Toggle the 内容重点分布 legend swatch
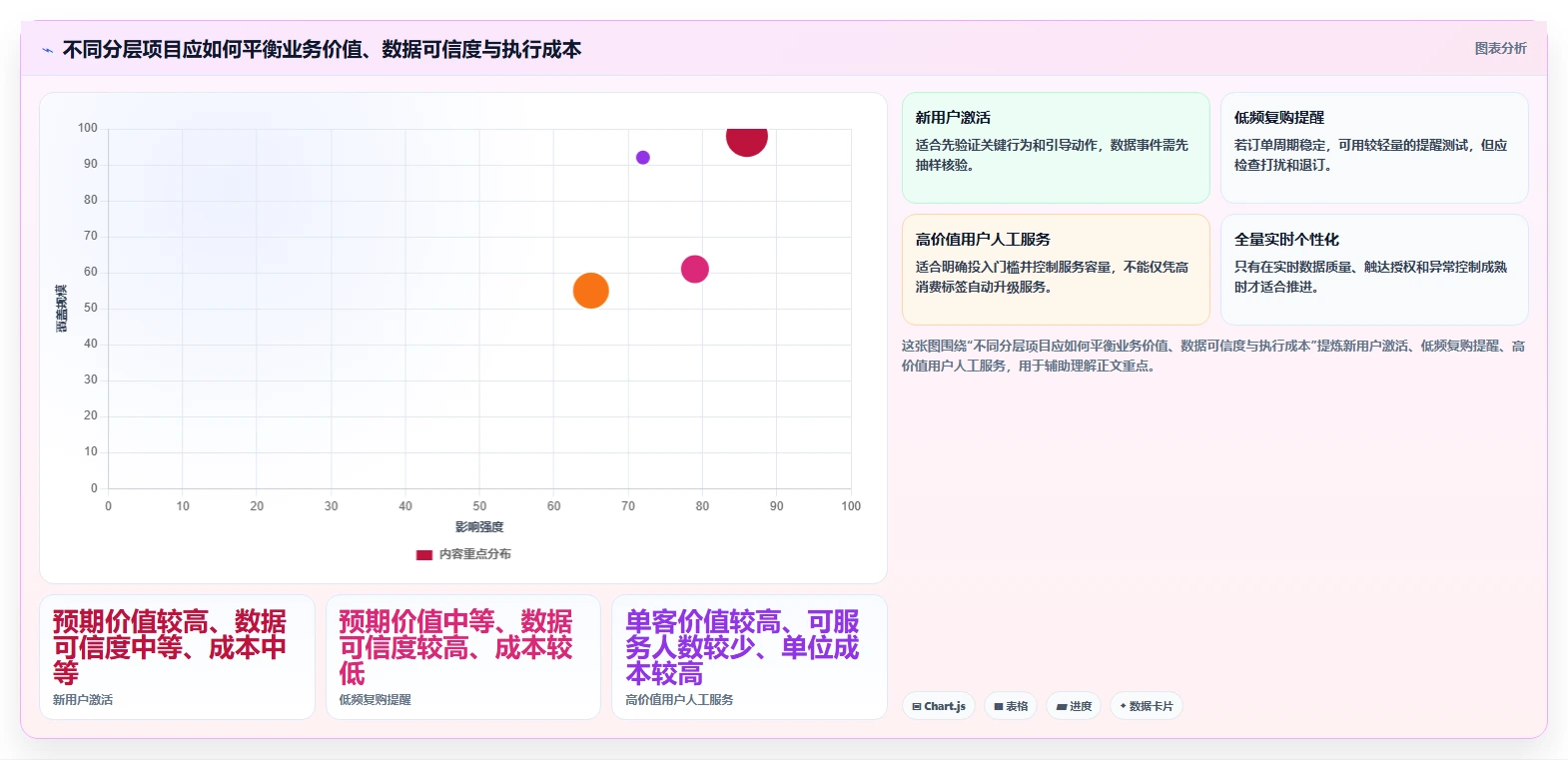 424,554
